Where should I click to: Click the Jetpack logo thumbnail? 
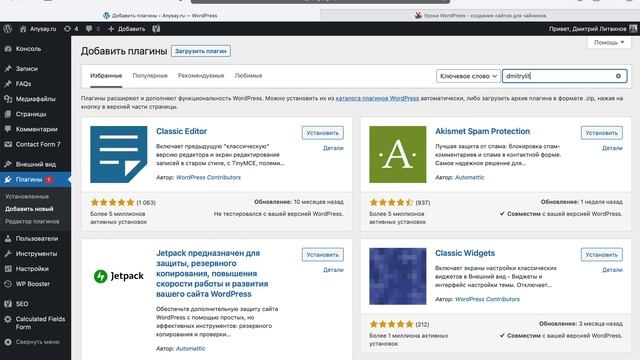pos(118,276)
